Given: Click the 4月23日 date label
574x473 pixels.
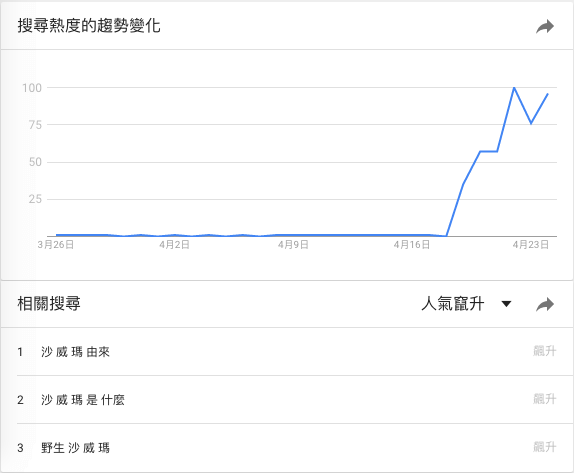Looking at the screenshot, I should coord(530,245).
